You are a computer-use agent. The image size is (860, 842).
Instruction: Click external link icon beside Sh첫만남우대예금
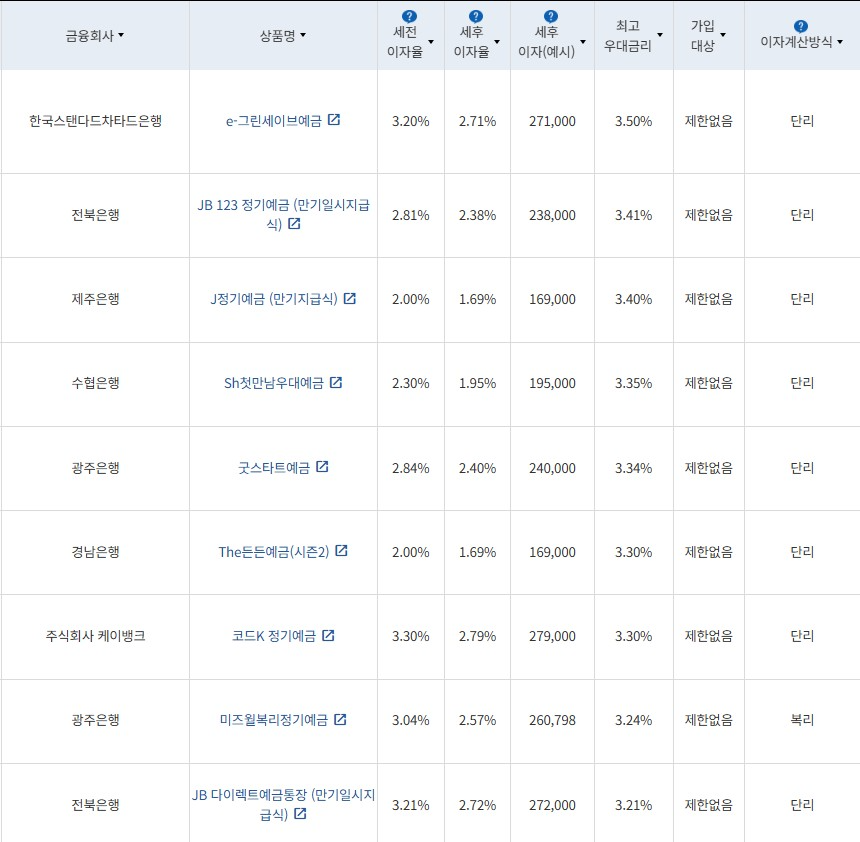[x=336, y=382]
